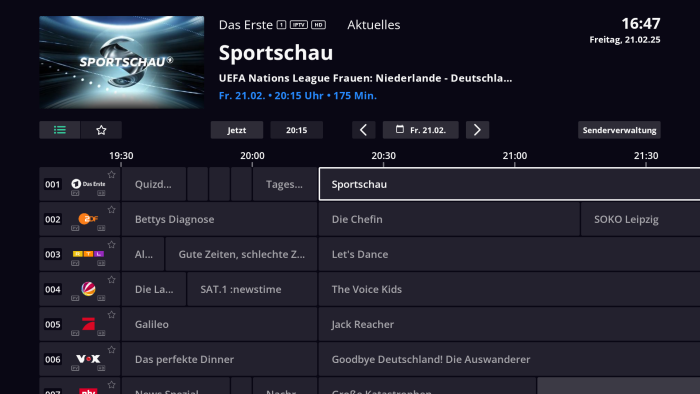Click the 21:30 timeline marker
Image resolution: width=700 pixels, height=394 pixels.
coord(646,156)
